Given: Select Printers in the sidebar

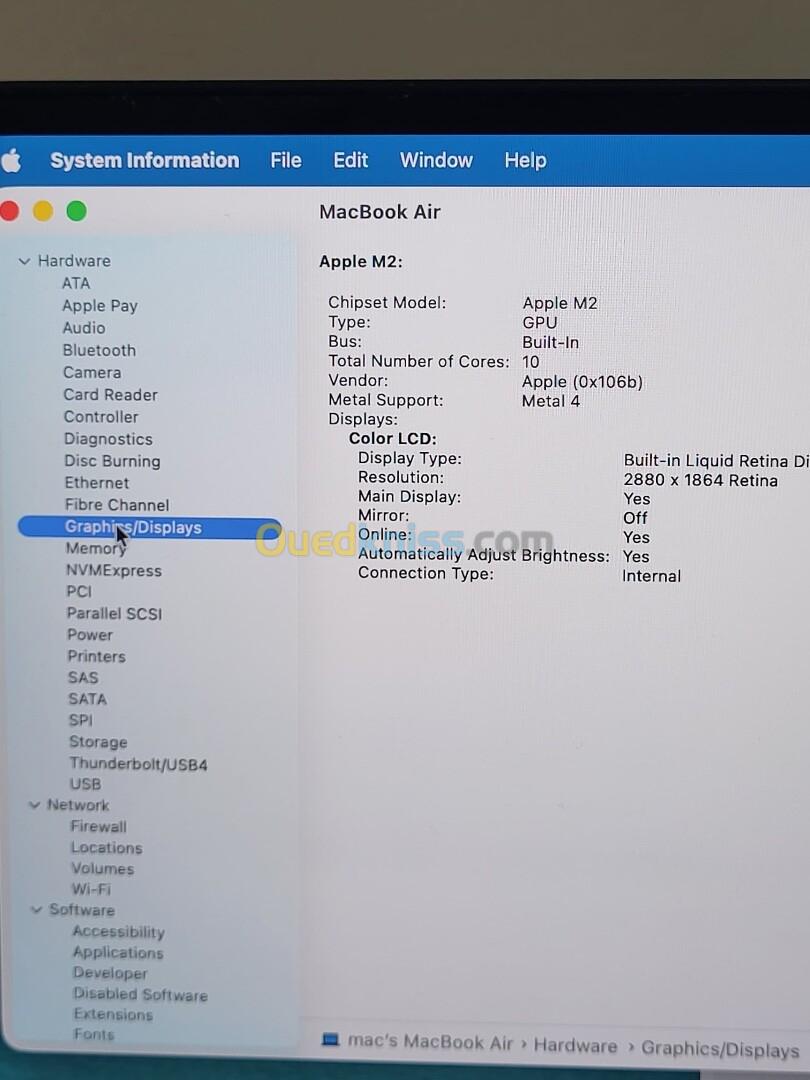Looking at the screenshot, I should tap(96, 656).
